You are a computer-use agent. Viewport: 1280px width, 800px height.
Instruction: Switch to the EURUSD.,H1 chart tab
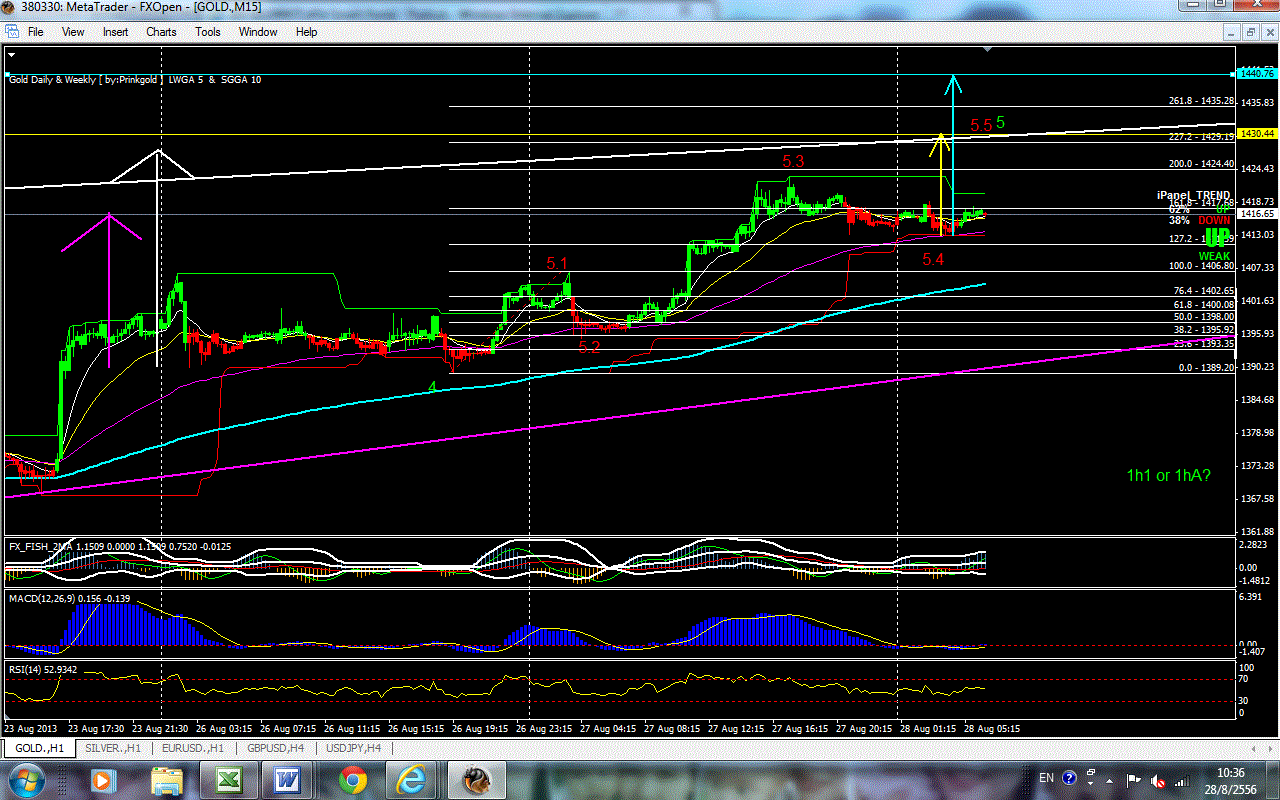pos(192,748)
